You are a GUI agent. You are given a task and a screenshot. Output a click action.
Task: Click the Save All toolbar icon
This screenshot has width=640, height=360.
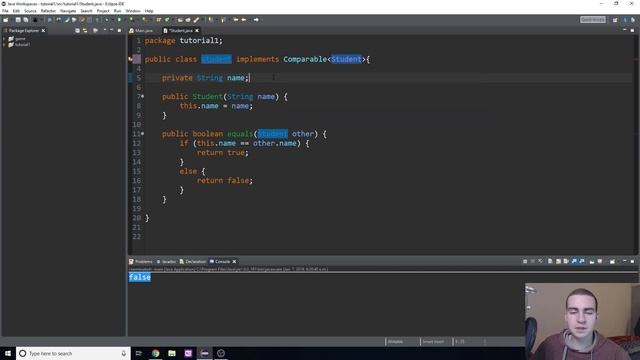(26, 20)
